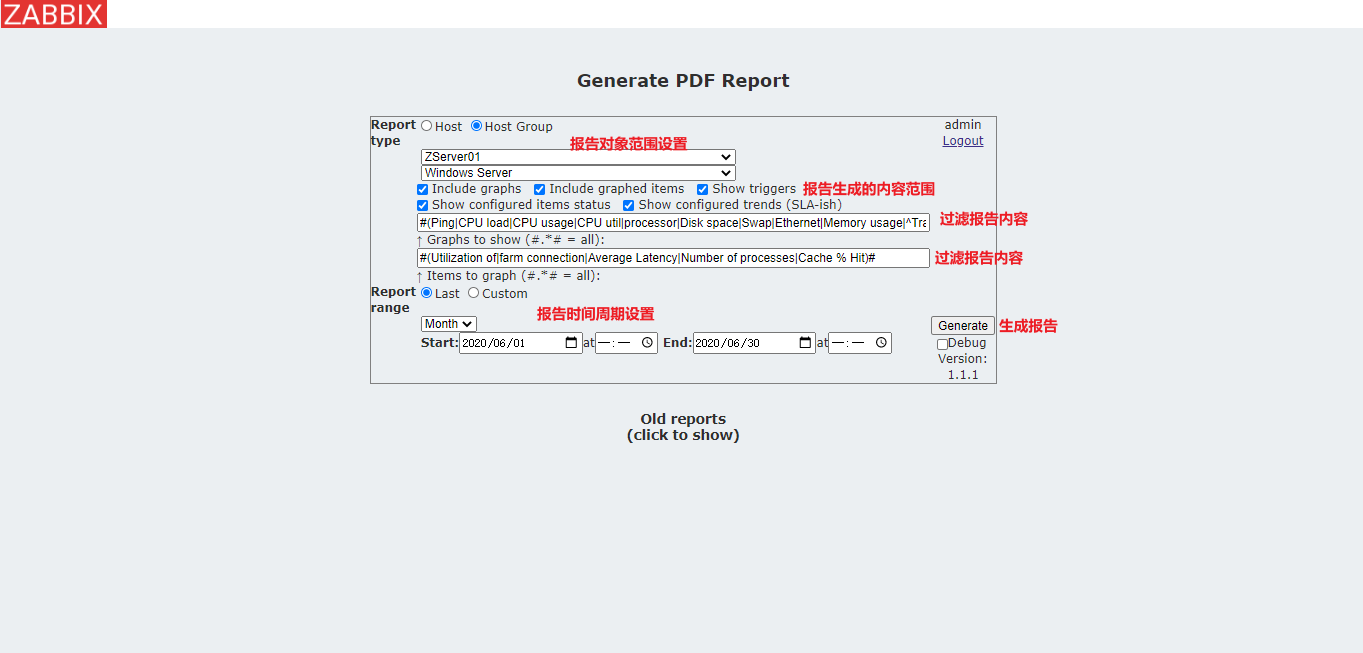Open the Month period dropdown

coord(448,323)
